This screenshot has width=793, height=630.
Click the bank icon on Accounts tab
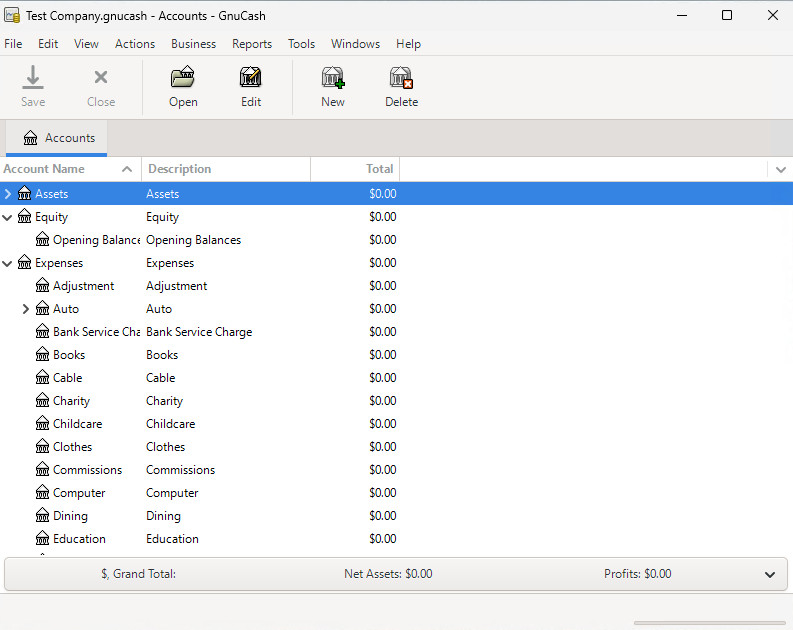30,138
